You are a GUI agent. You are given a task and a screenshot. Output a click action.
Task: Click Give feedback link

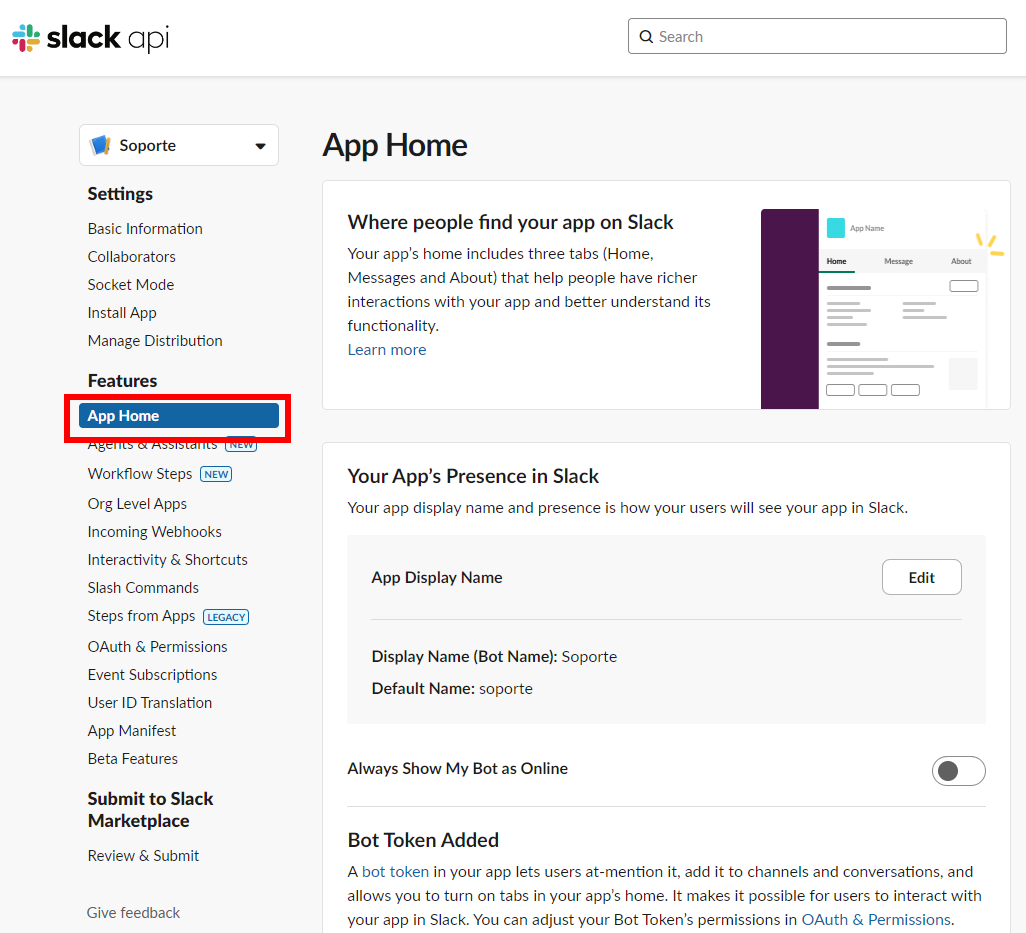(133, 913)
